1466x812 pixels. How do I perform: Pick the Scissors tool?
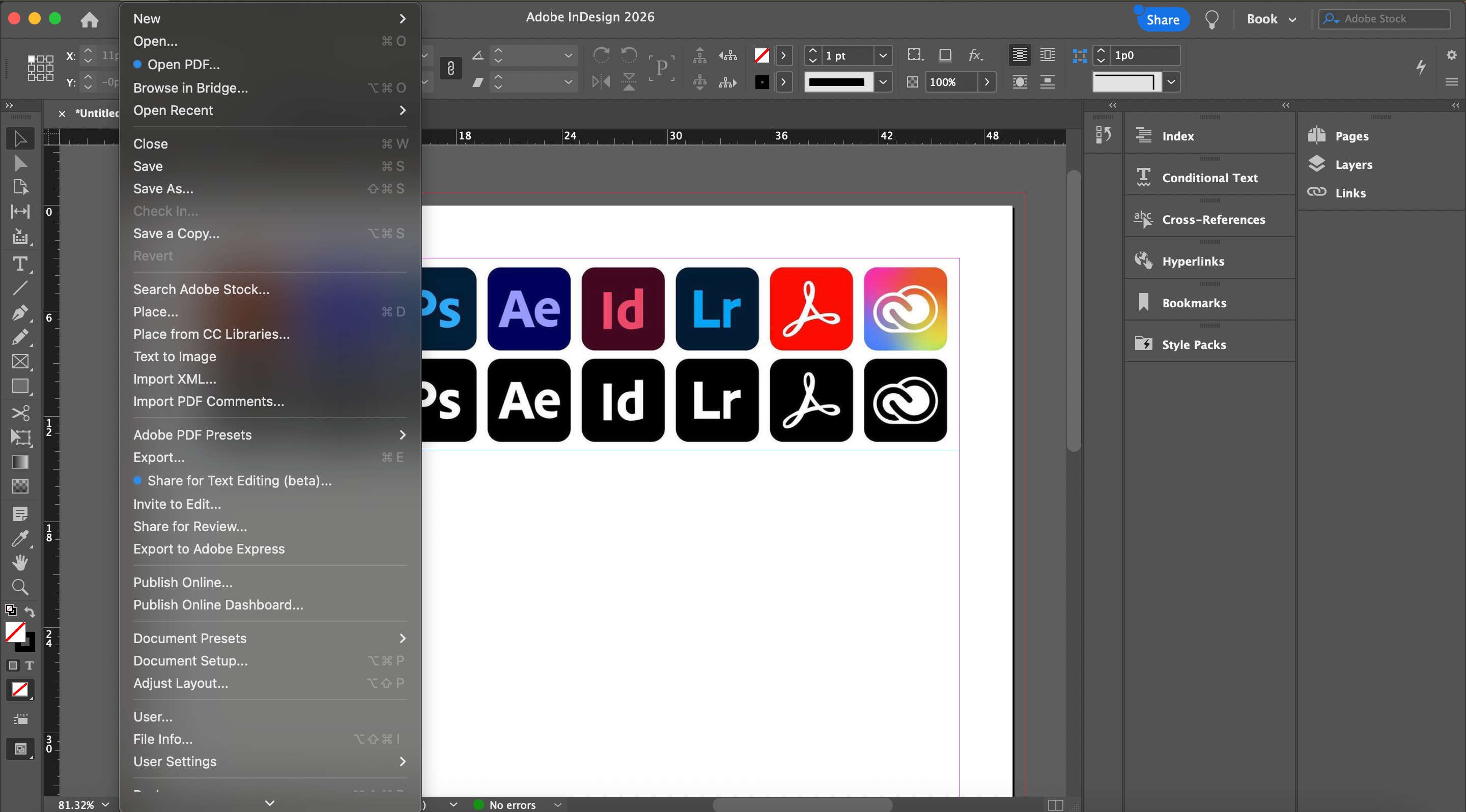coord(20,413)
